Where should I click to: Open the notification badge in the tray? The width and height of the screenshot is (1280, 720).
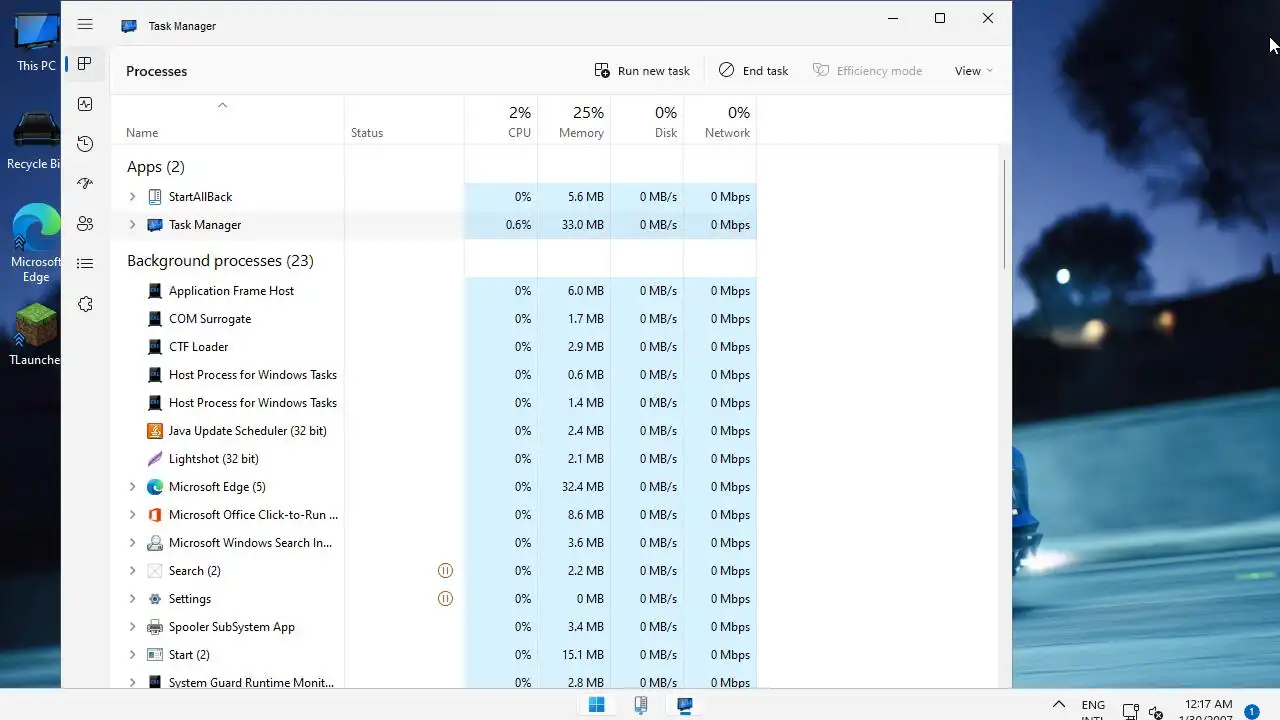[x=1252, y=712]
